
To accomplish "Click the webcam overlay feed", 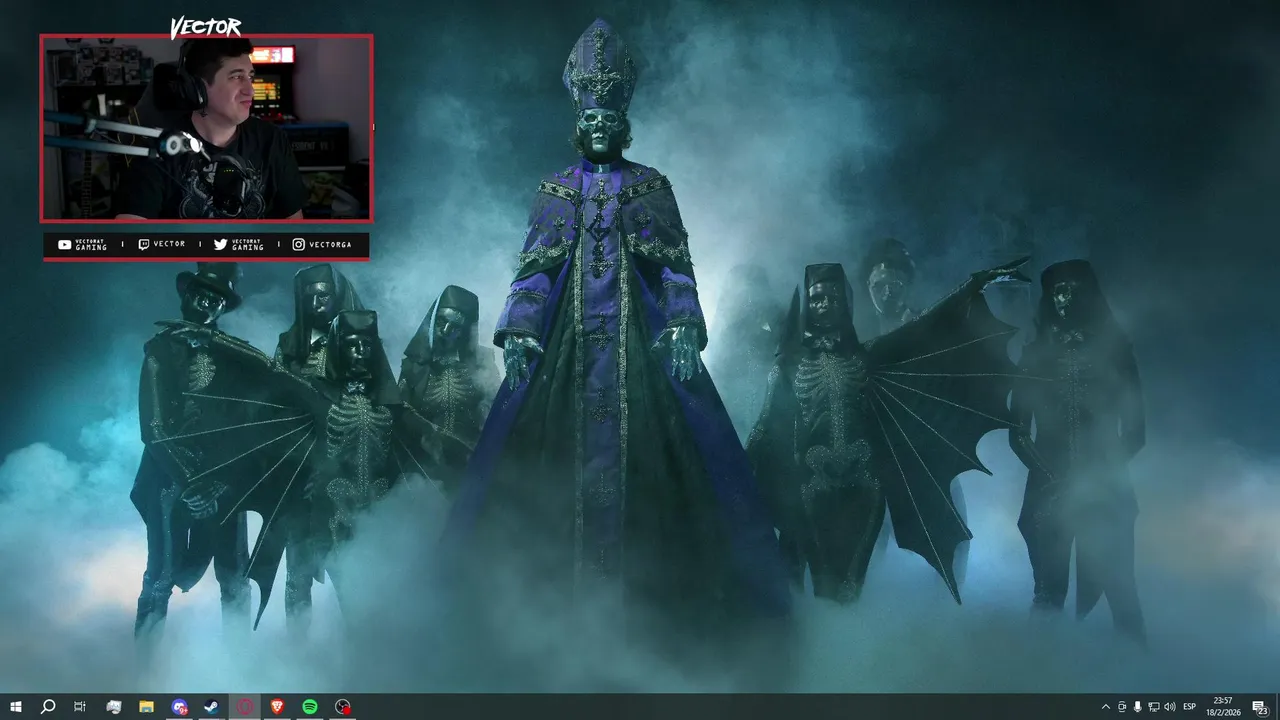I will (x=206, y=128).
